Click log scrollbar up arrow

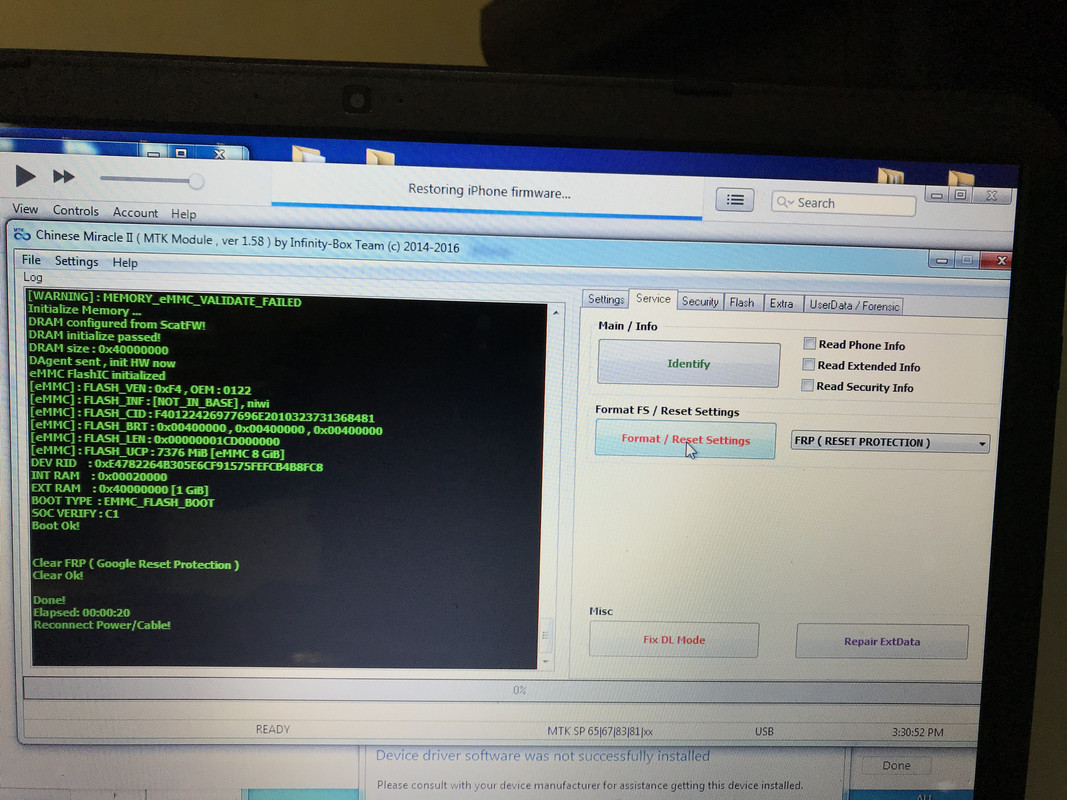(x=556, y=313)
